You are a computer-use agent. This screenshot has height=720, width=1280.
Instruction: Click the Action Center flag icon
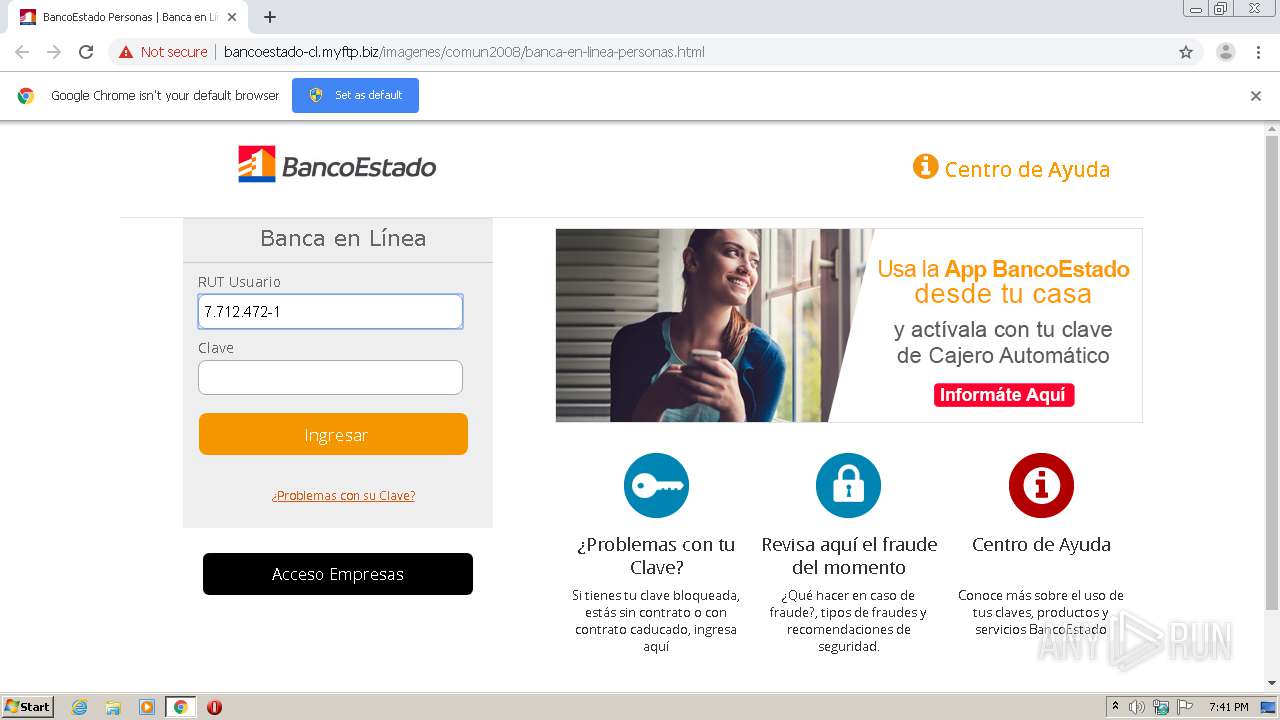point(1185,707)
